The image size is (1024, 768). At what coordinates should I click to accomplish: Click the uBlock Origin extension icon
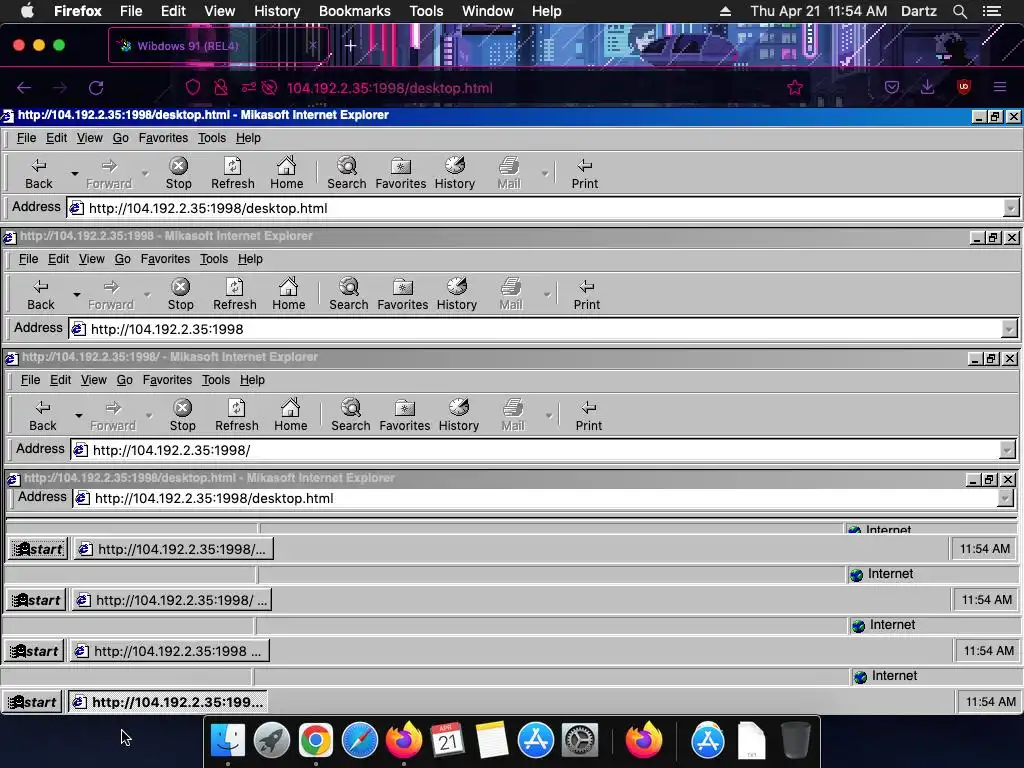[x=963, y=87]
